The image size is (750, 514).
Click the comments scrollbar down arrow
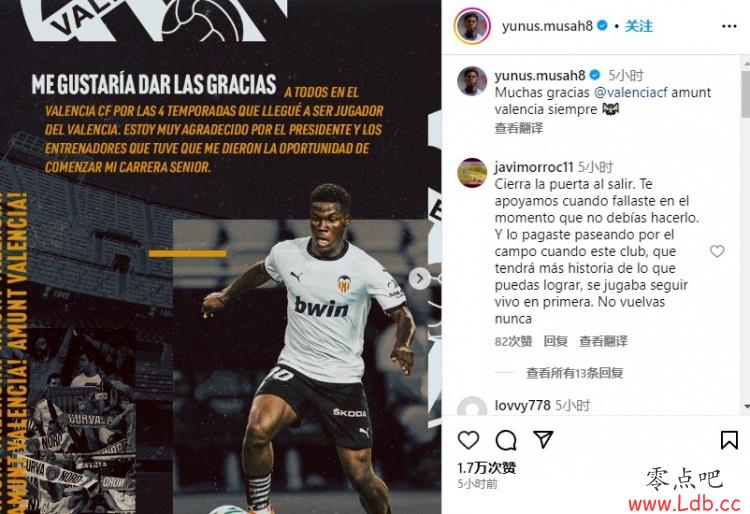[x=747, y=407]
